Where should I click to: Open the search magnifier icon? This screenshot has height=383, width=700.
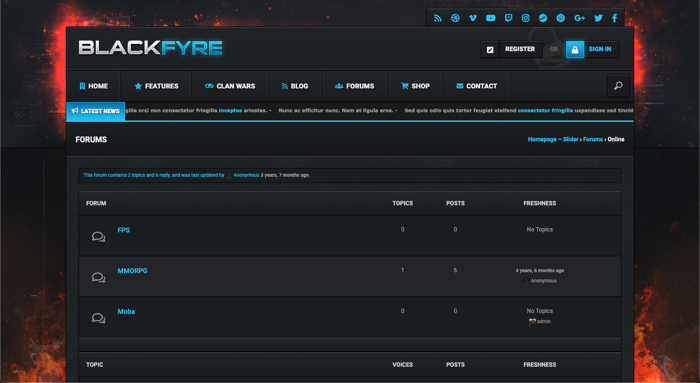pos(618,86)
